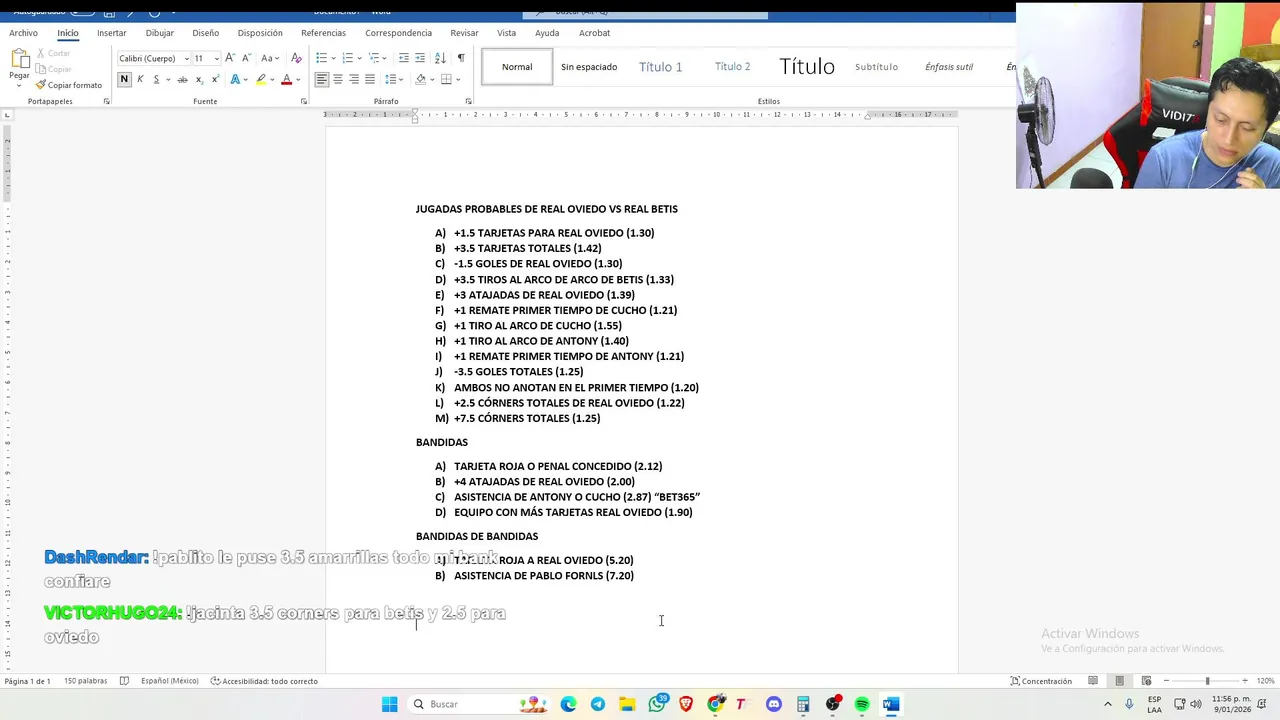Image resolution: width=1280 pixels, height=720 pixels.
Task: Open WhatsApp from the taskbar
Action: [x=657, y=704]
